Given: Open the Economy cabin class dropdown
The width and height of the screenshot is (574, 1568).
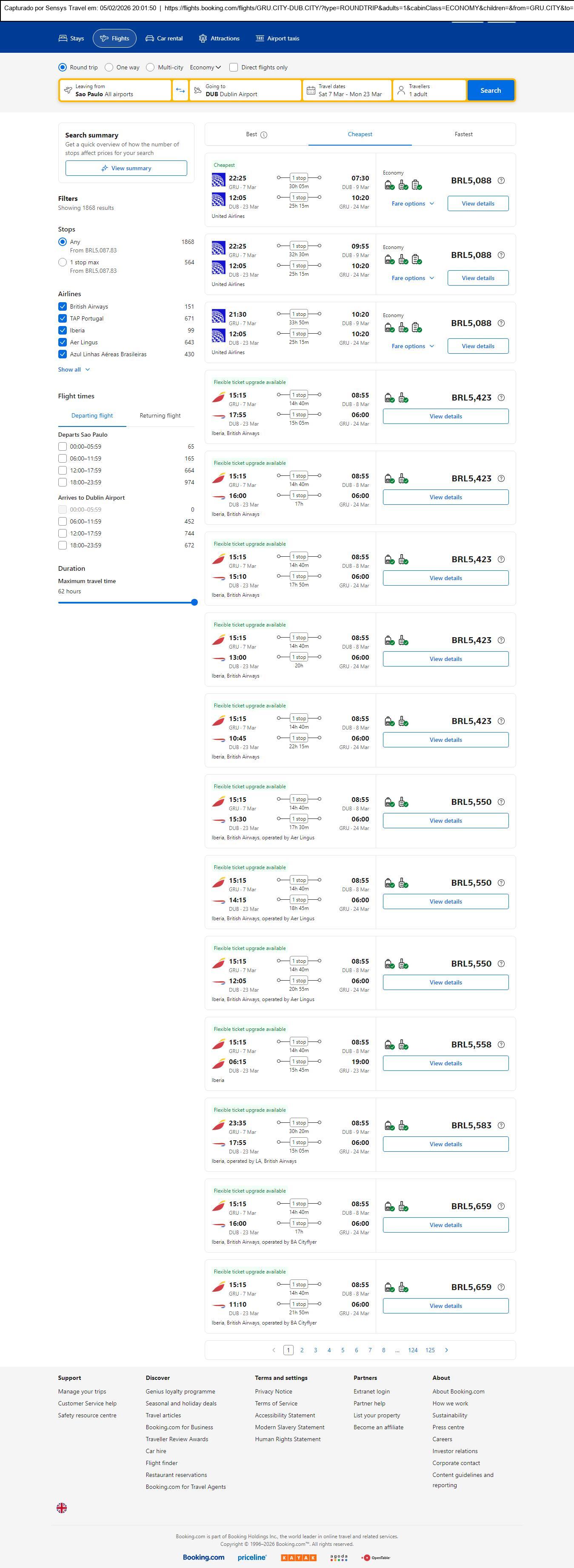Looking at the screenshot, I should 205,68.
